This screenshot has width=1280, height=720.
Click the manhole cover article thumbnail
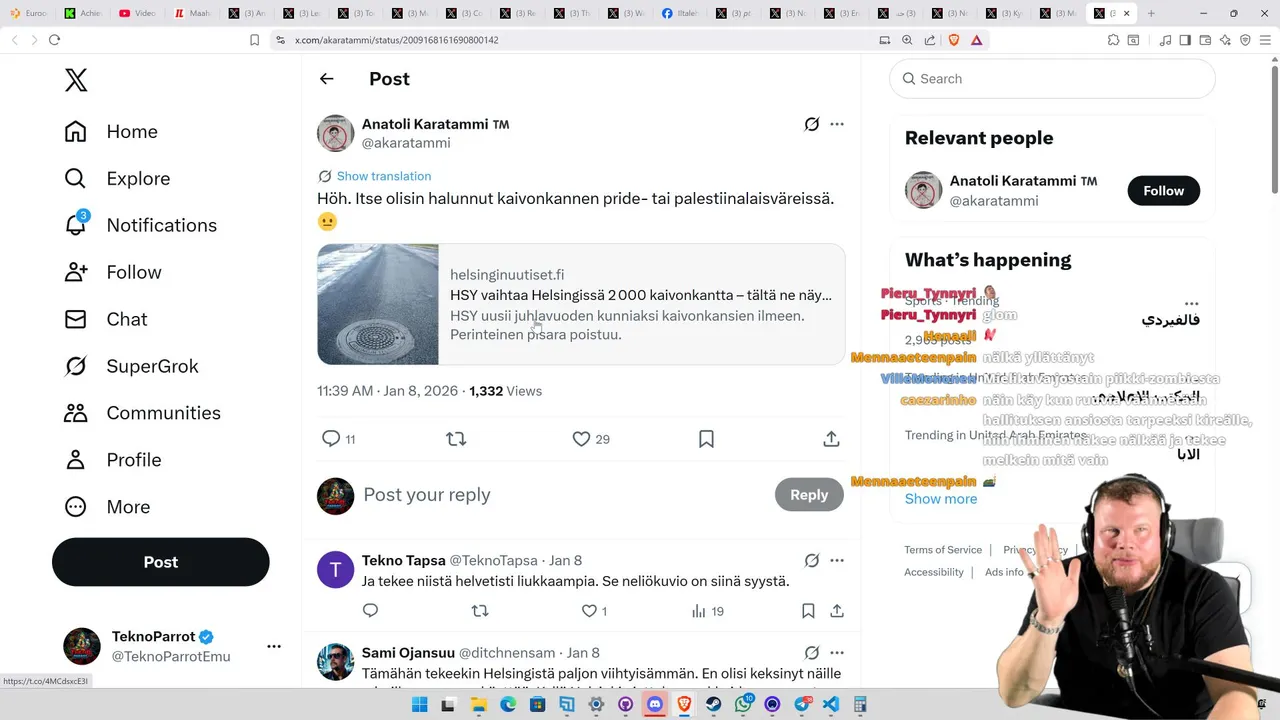[378, 304]
